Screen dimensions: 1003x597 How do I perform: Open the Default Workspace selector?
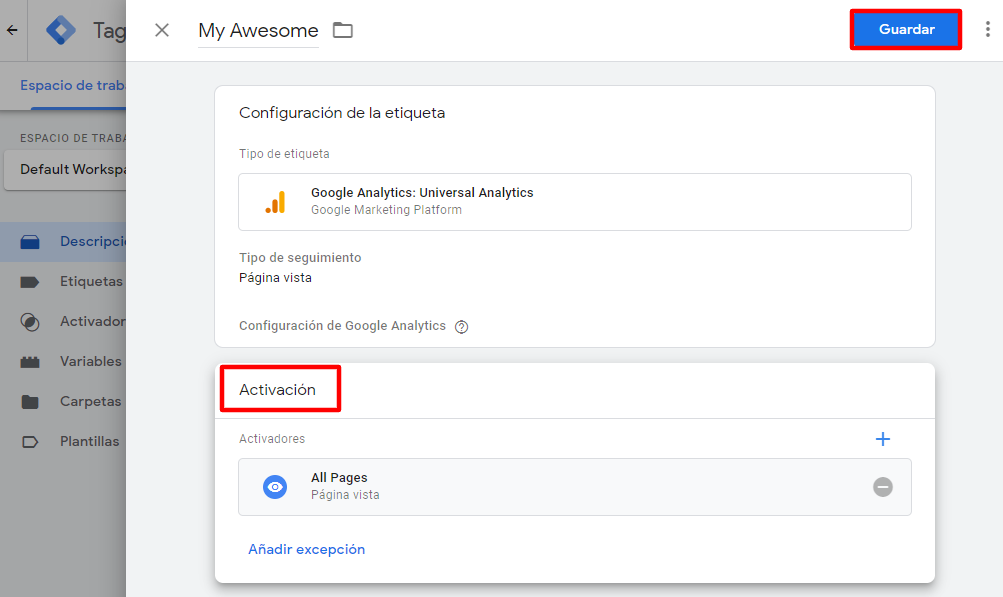coord(65,170)
